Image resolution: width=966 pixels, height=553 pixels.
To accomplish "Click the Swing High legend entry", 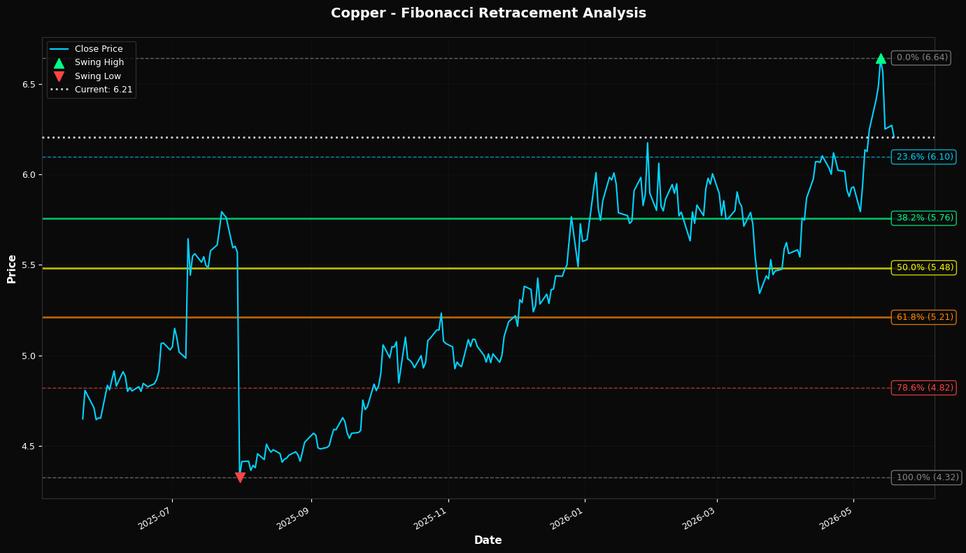I will (87, 62).
